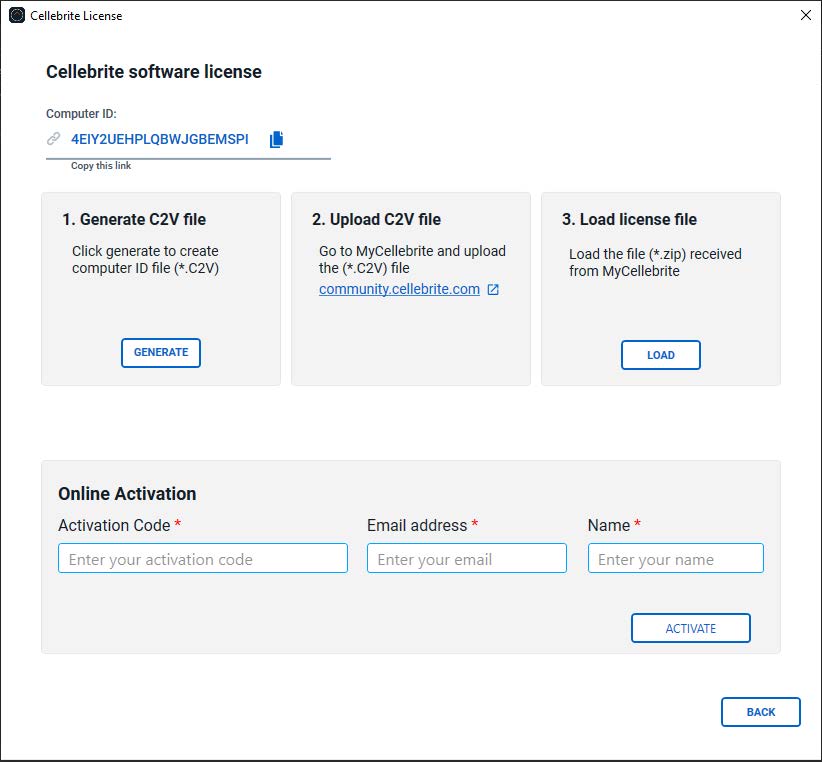Image resolution: width=822 pixels, height=762 pixels.
Task: Click the 'Activation Code' field label
Action: 114,525
